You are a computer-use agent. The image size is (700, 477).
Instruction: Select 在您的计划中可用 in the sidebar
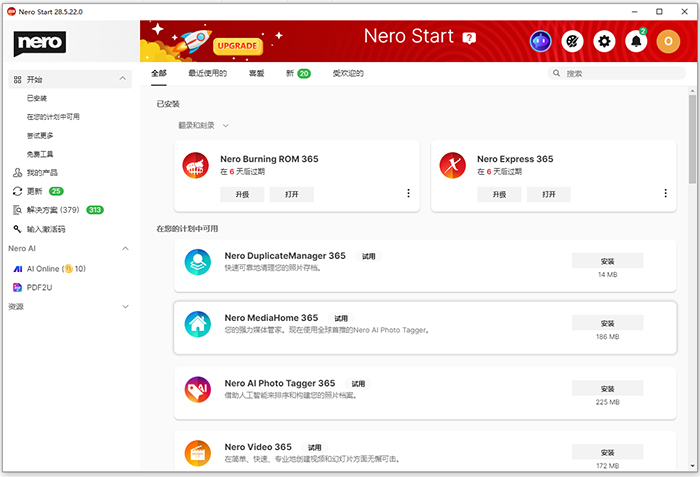[x=53, y=117]
